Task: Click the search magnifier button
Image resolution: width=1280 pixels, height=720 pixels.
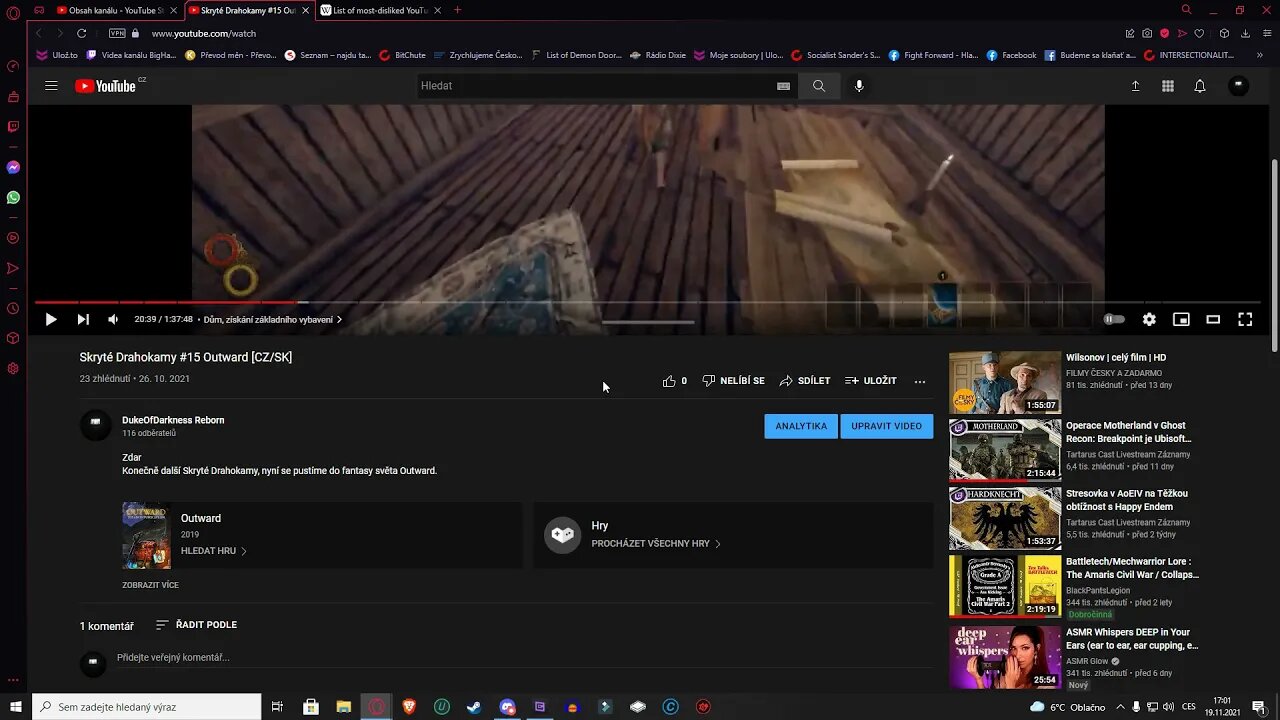Action: pyautogui.click(x=819, y=86)
